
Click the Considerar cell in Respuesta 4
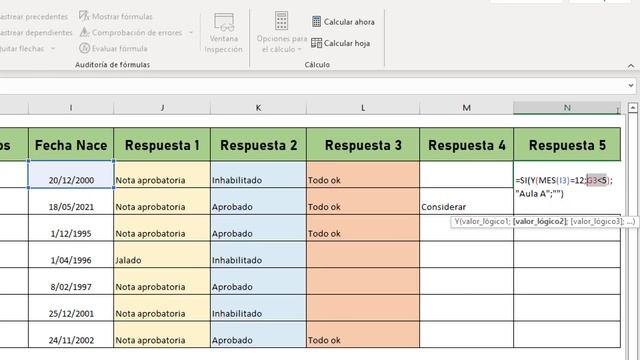[x=467, y=201]
